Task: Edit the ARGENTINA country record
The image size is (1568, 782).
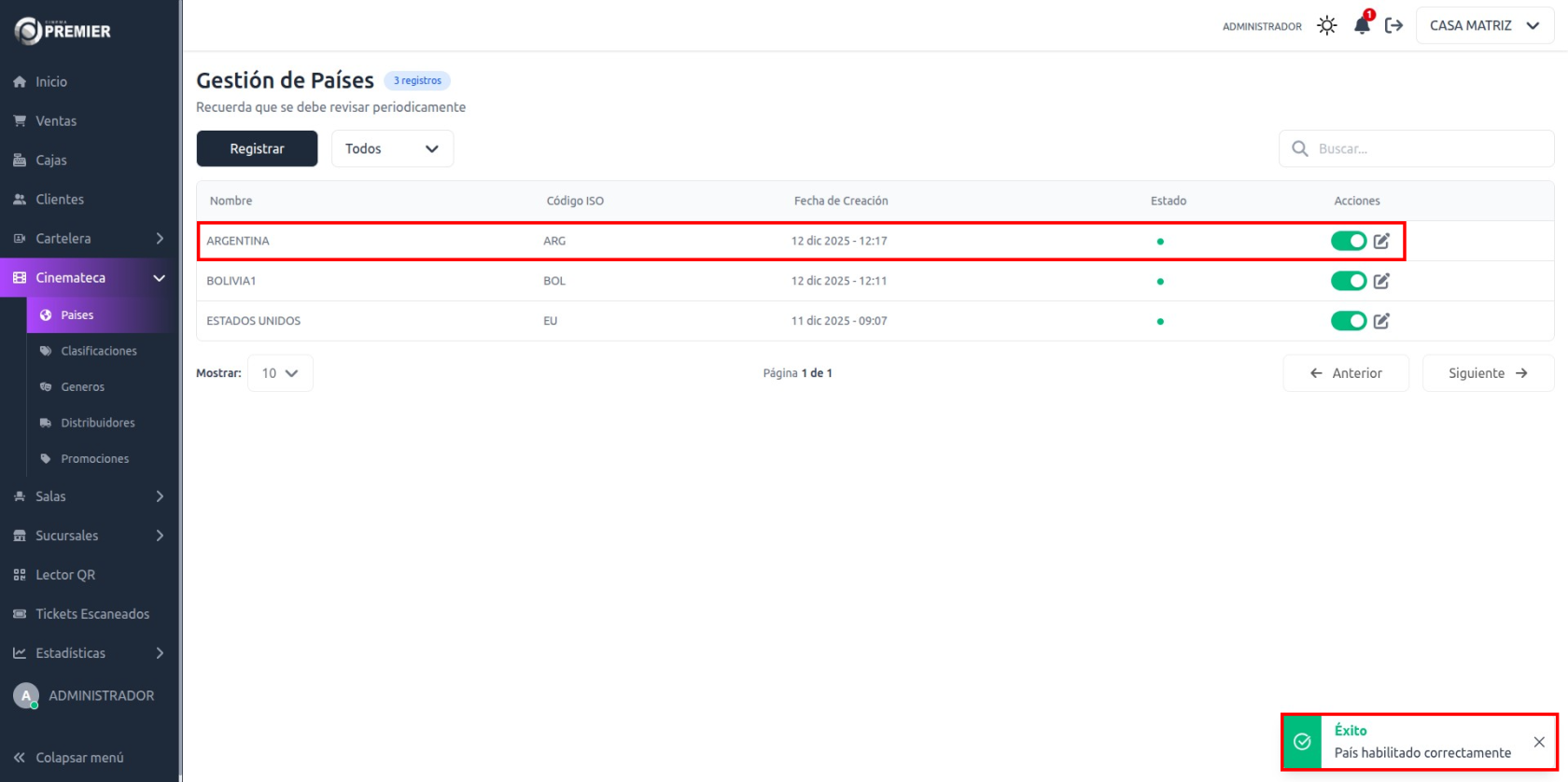Action: [x=1381, y=241]
